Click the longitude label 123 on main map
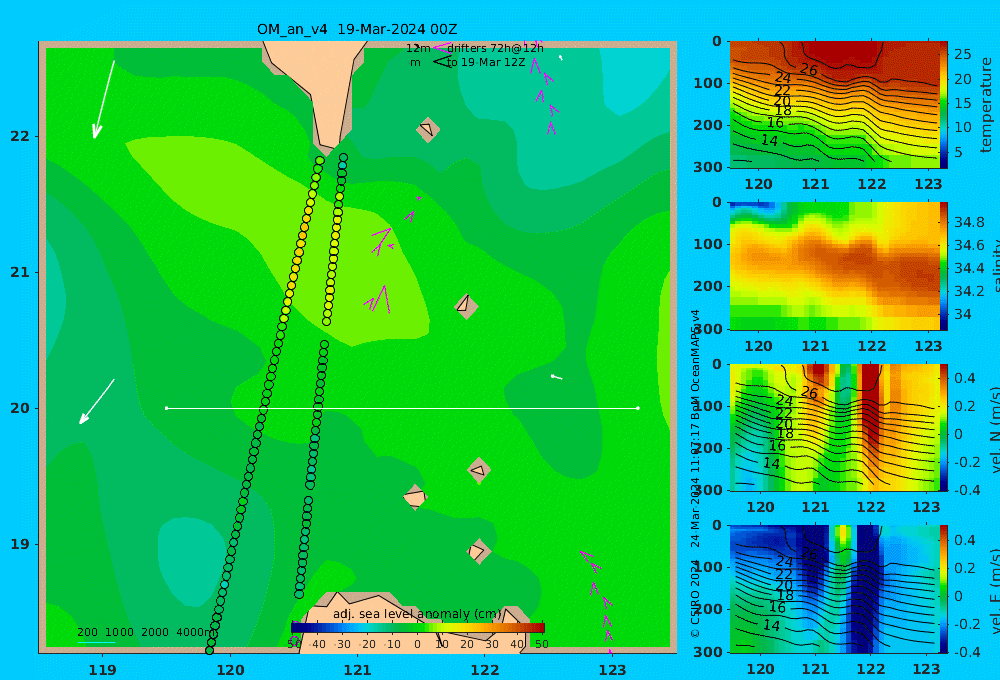Viewport: 1000px width, 680px height. [x=613, y=670]
